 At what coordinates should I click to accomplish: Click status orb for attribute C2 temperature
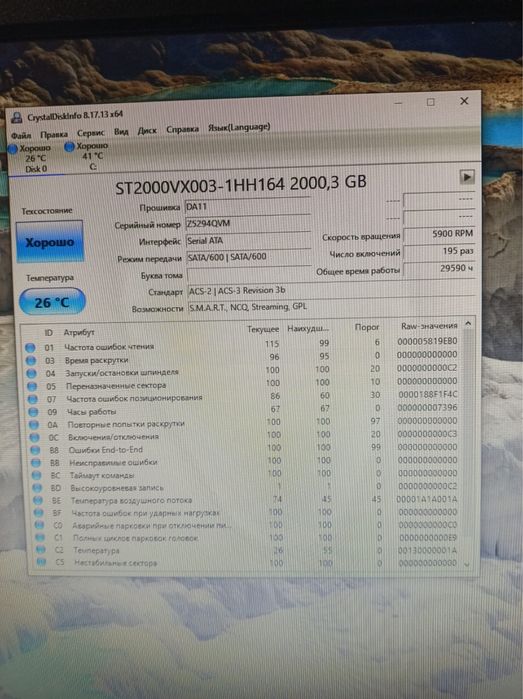41,550
